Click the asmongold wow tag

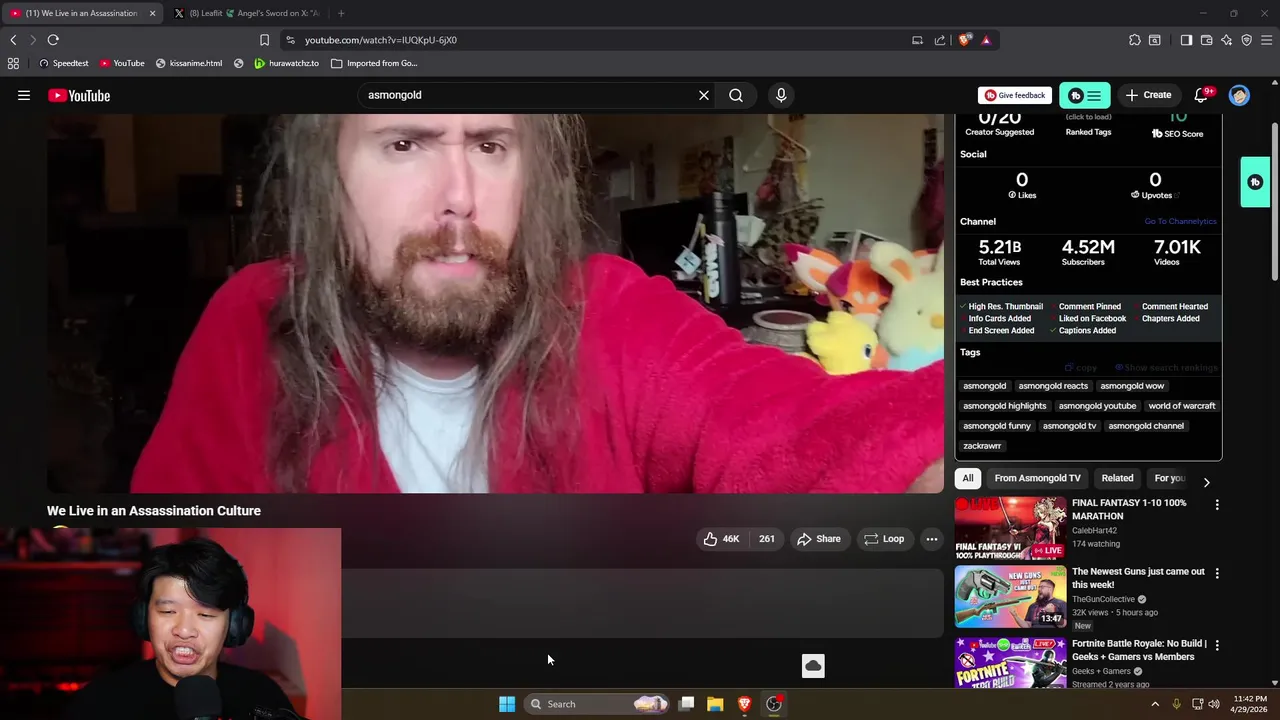point(1132,386)
